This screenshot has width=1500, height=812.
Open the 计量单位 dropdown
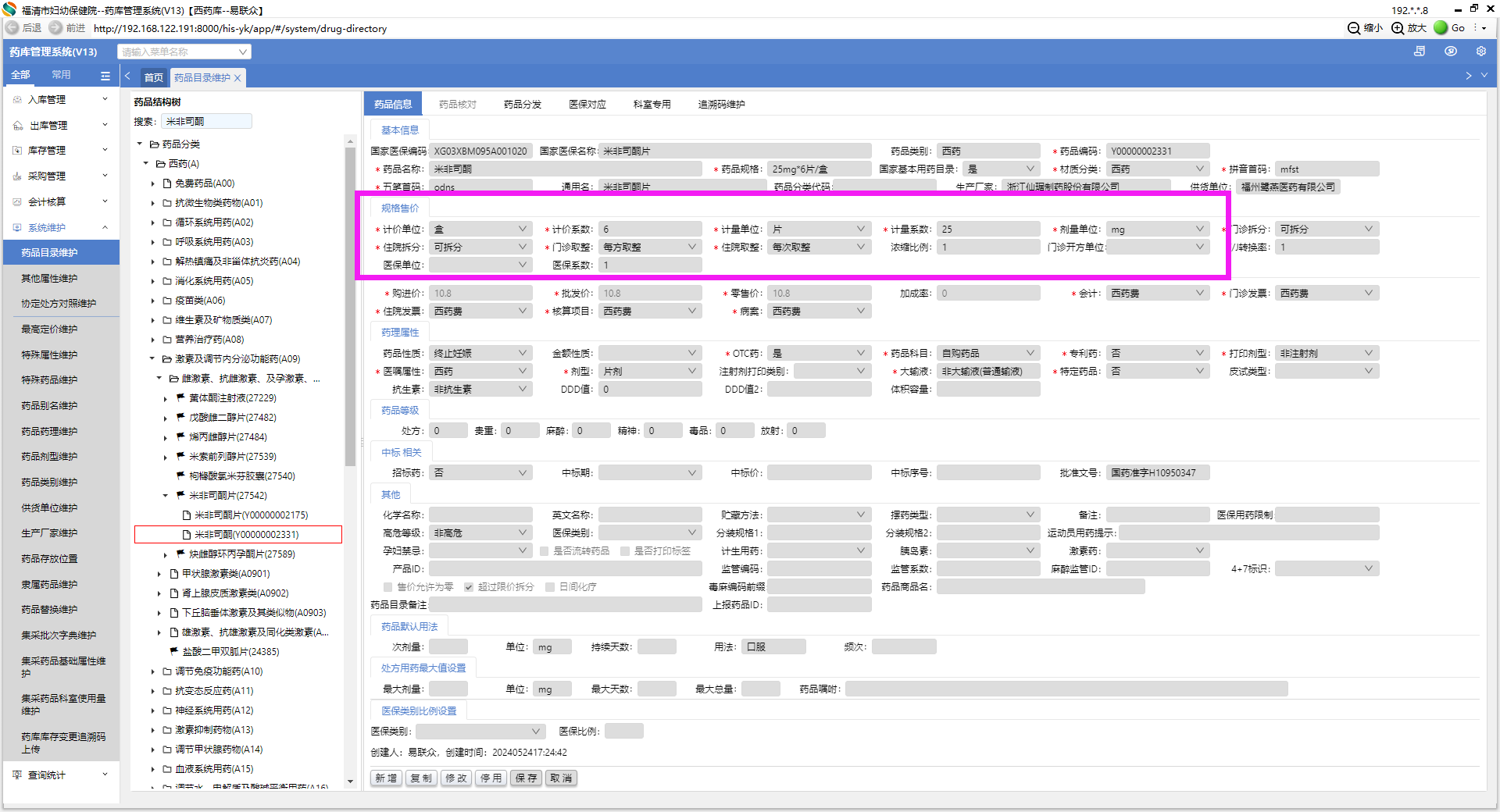point(819,230)
